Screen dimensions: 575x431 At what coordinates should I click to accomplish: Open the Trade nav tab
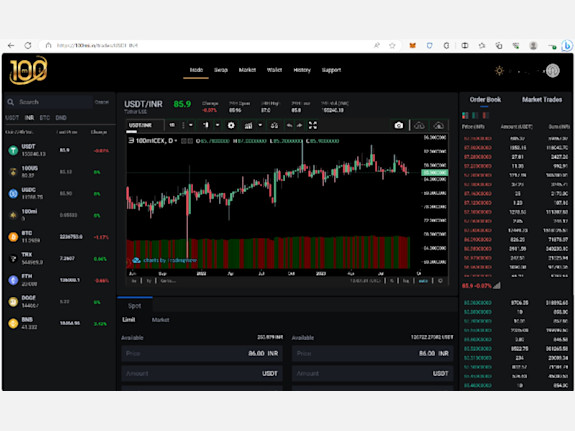(x=196, y=70)
